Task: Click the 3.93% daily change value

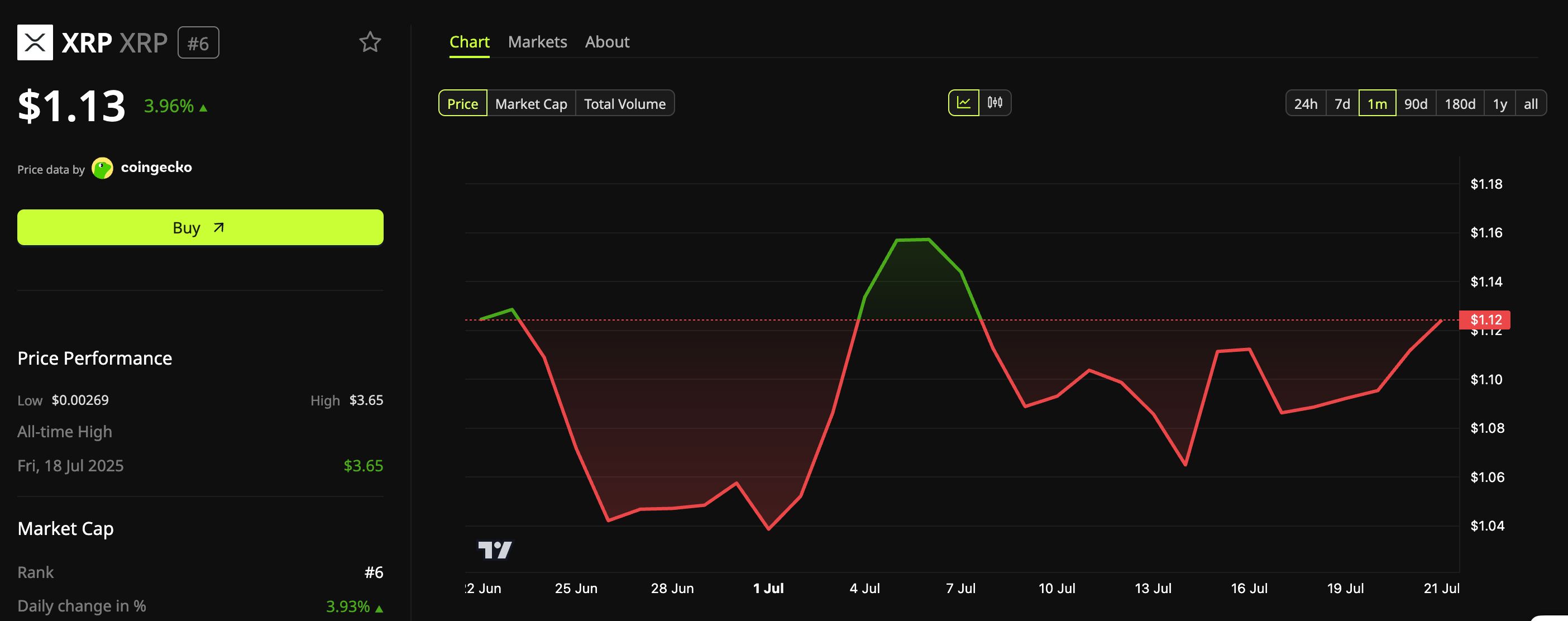Action: pyautogui.click(x=354, y=606)
